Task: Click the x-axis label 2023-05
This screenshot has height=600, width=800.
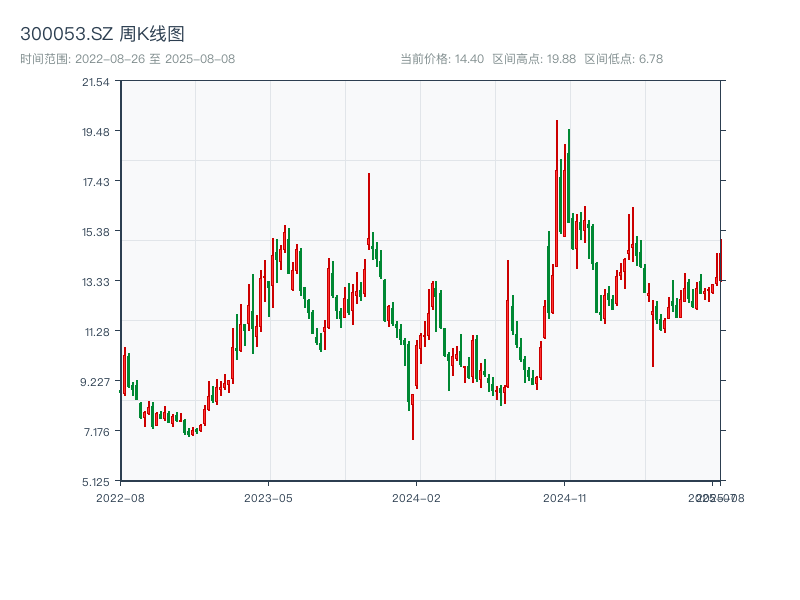Action: click(268, 498)
